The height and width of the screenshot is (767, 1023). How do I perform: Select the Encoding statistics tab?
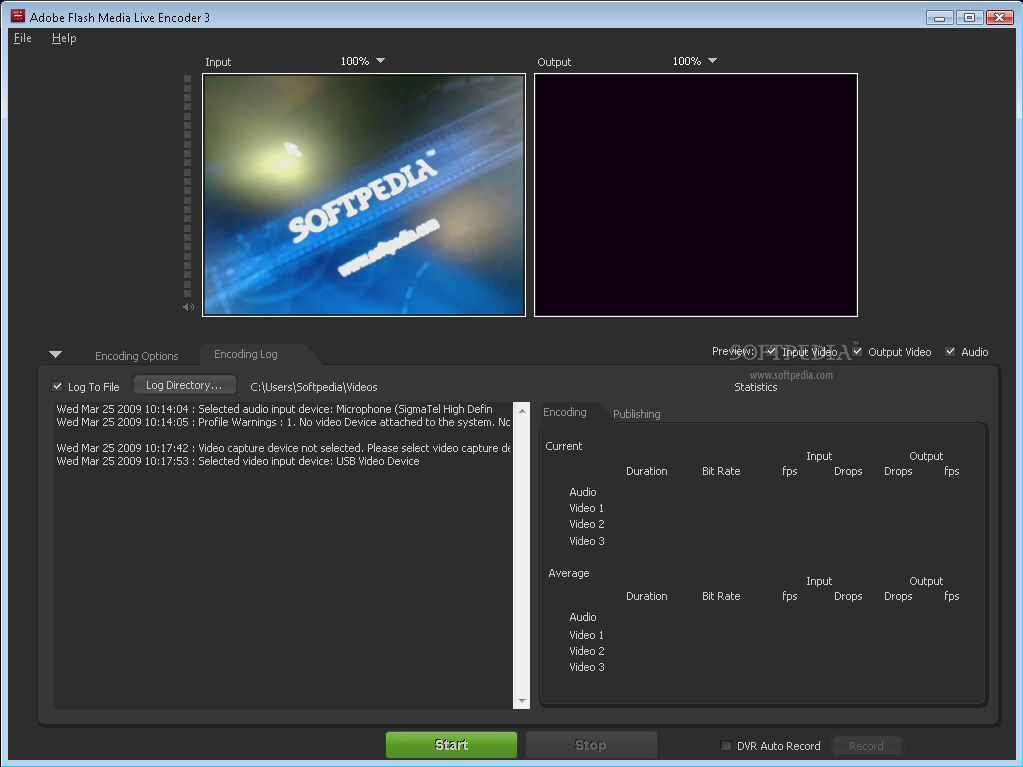(x=565, y=412)
